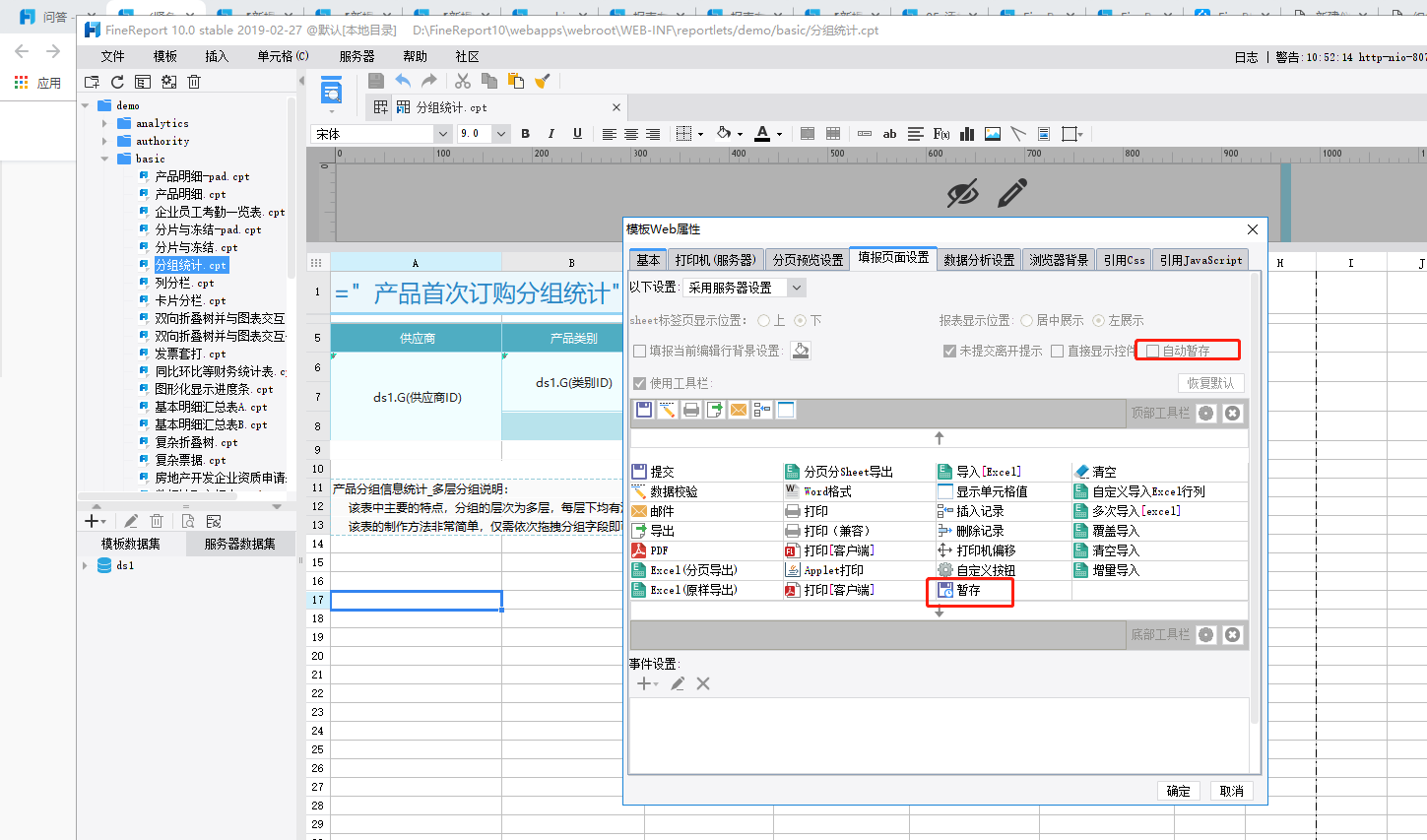Insert image using picture icon
The height and width of the screenshot is (840, 1427).
click(x=993, y=134)
